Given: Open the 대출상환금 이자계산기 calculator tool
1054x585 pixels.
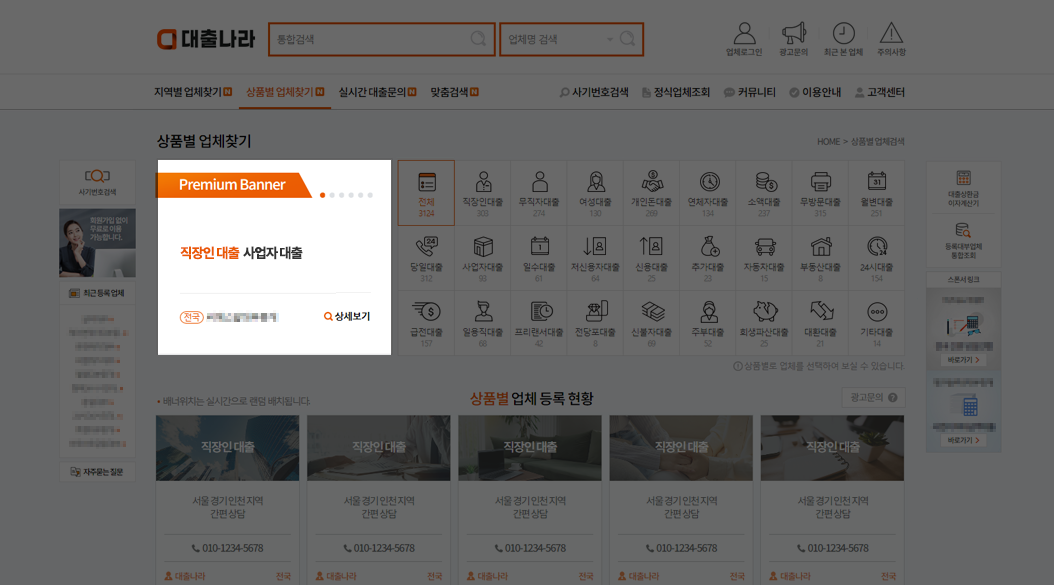Looking at the screenshot, I should click(x=962, y=192).
